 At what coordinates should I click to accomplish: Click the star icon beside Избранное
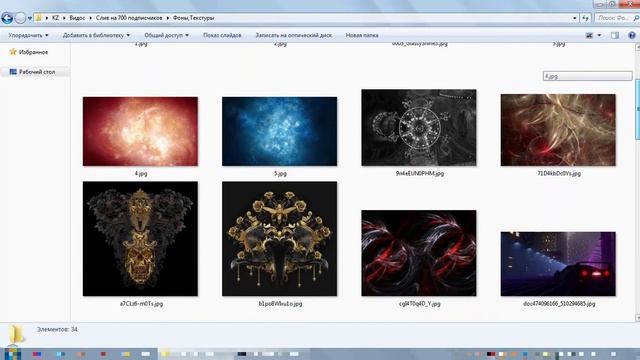pos(13,52)
